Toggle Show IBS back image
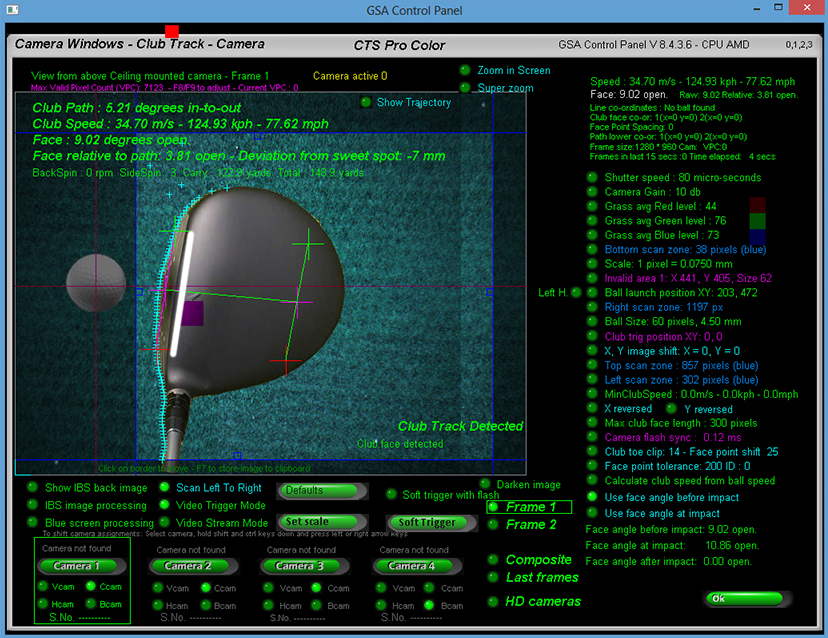This screenshot has height=638, width=828. (x=33, y=487)
